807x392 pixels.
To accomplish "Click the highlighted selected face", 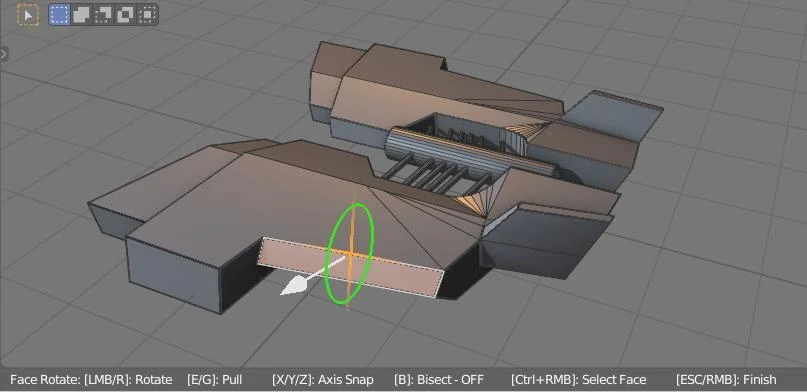I will pos(350,268).
